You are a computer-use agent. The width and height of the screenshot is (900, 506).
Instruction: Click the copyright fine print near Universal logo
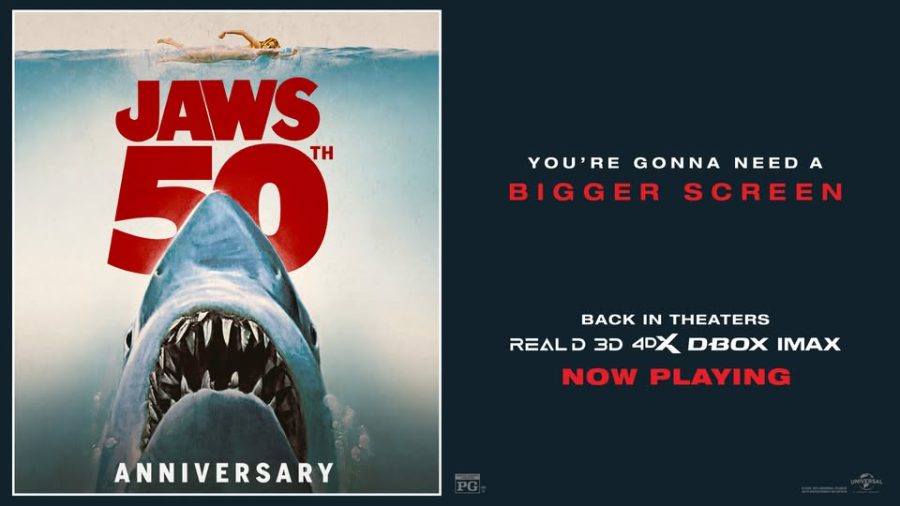pos(823,490)
